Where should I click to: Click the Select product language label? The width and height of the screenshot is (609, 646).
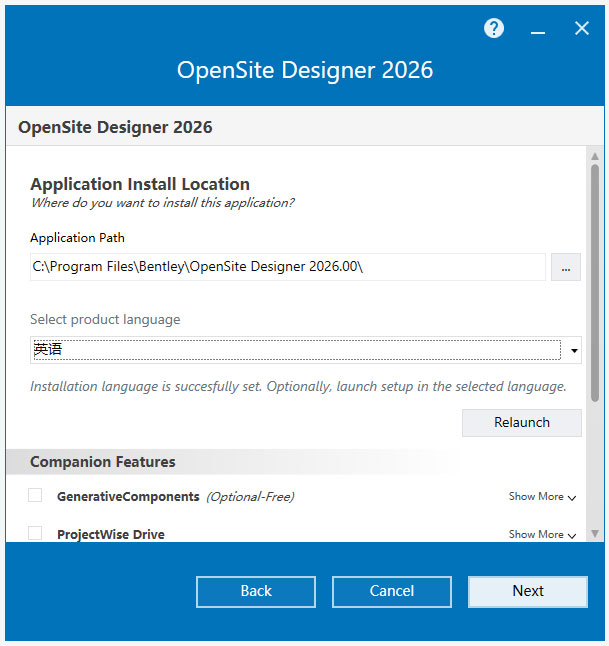105,320
